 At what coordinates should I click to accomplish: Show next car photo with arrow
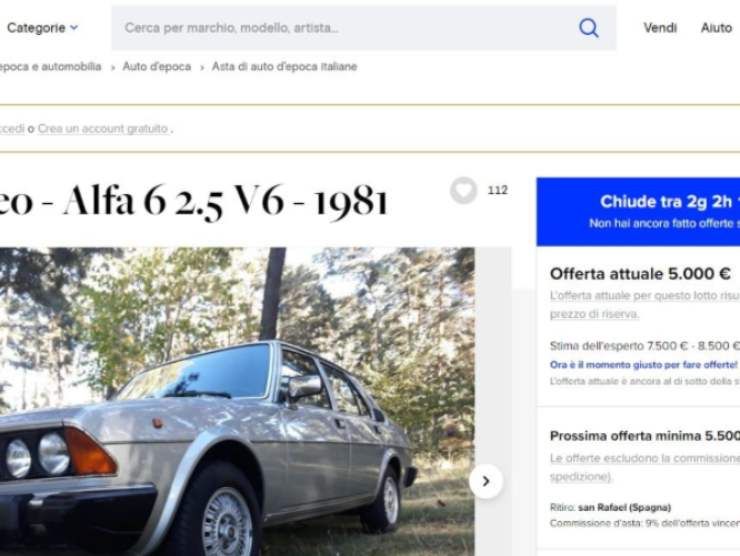(x=486, y=481)
